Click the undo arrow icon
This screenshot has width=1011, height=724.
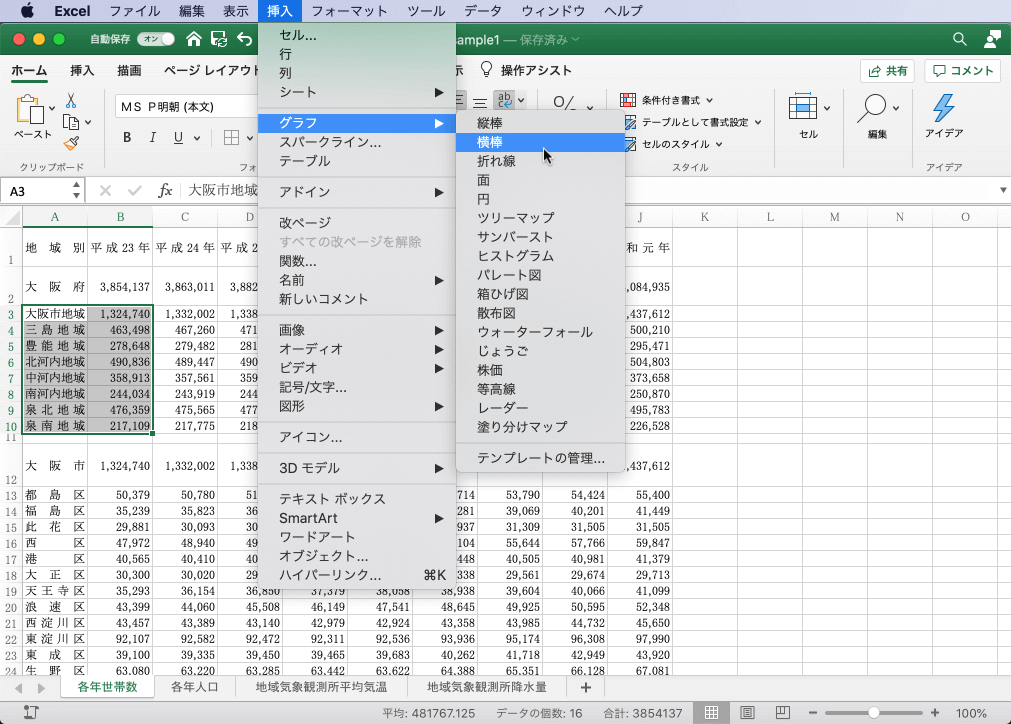[x=244, y=39]
